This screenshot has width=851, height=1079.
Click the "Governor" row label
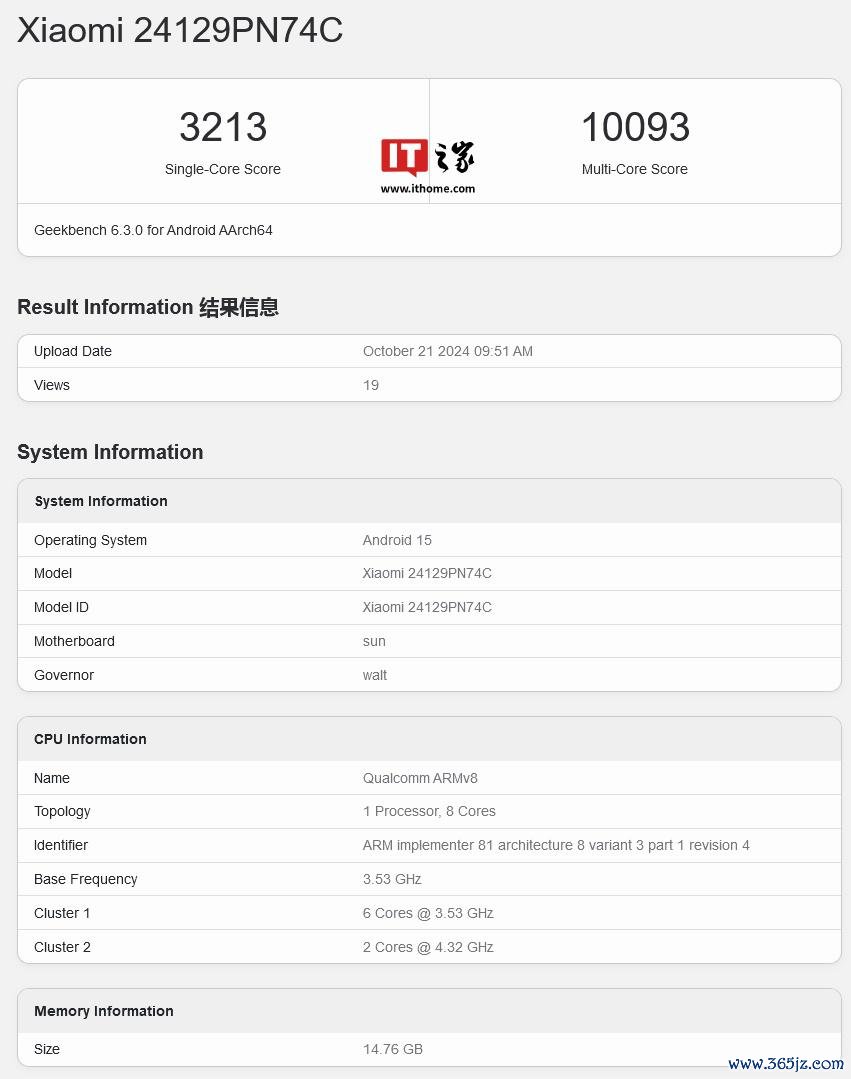click(64, 675)
